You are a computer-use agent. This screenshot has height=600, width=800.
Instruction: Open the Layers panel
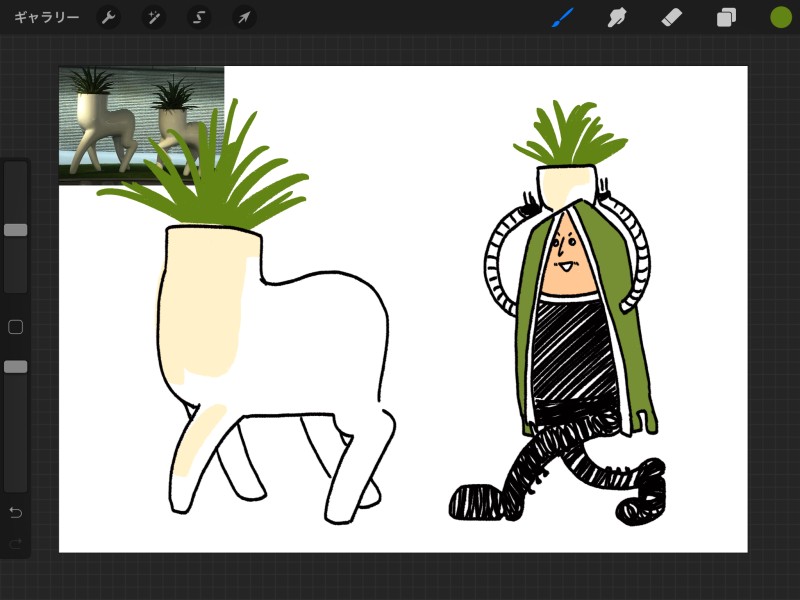click(x=726, y=17)
